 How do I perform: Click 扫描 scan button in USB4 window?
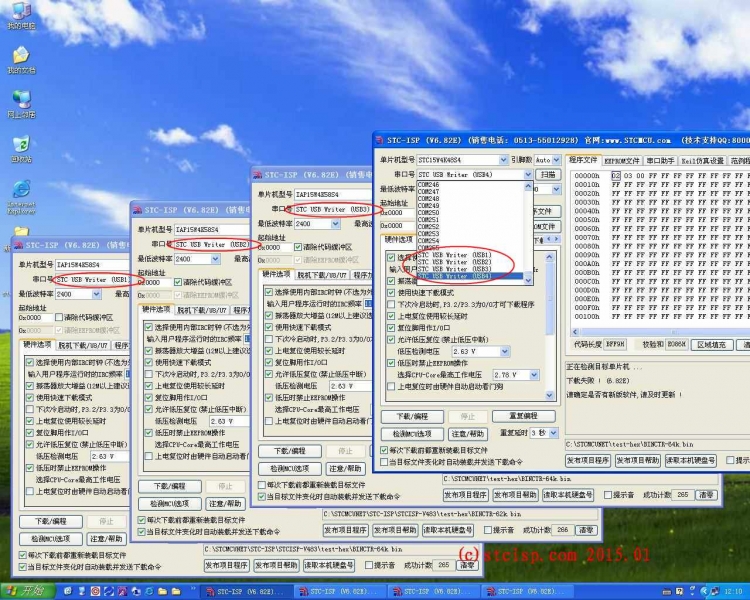coord(548,174)
